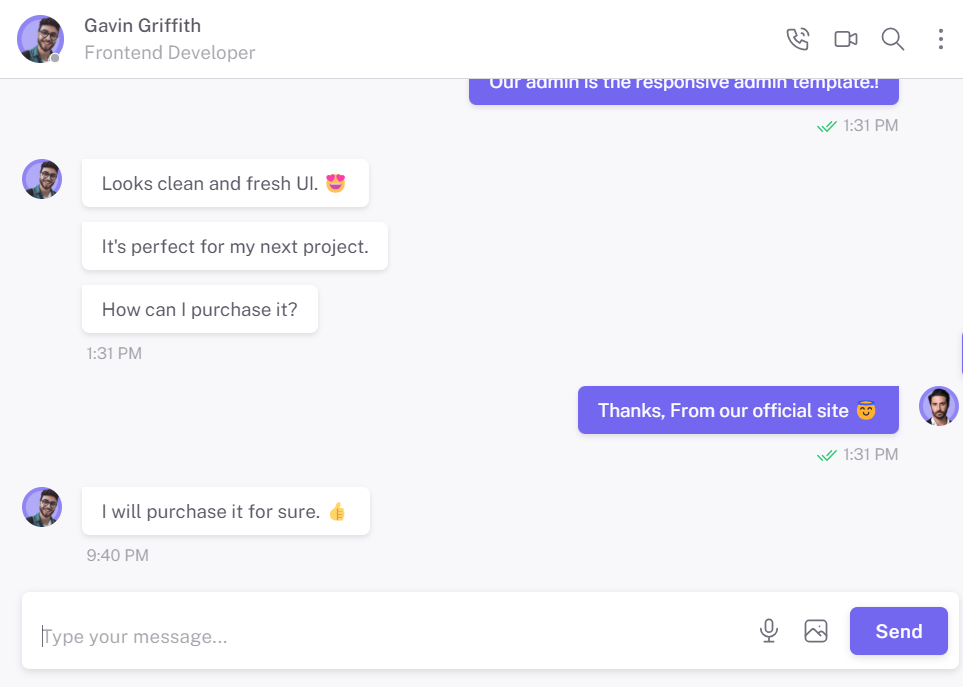
Task: Click Gavin's avatar next to "Looks clean" message
Action: 42,179
